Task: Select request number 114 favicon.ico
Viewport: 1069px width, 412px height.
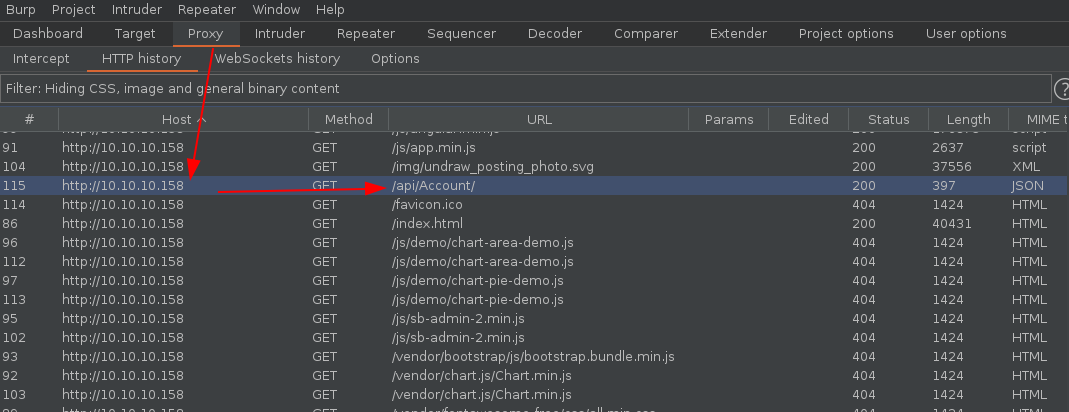Action: click(427, 204)
